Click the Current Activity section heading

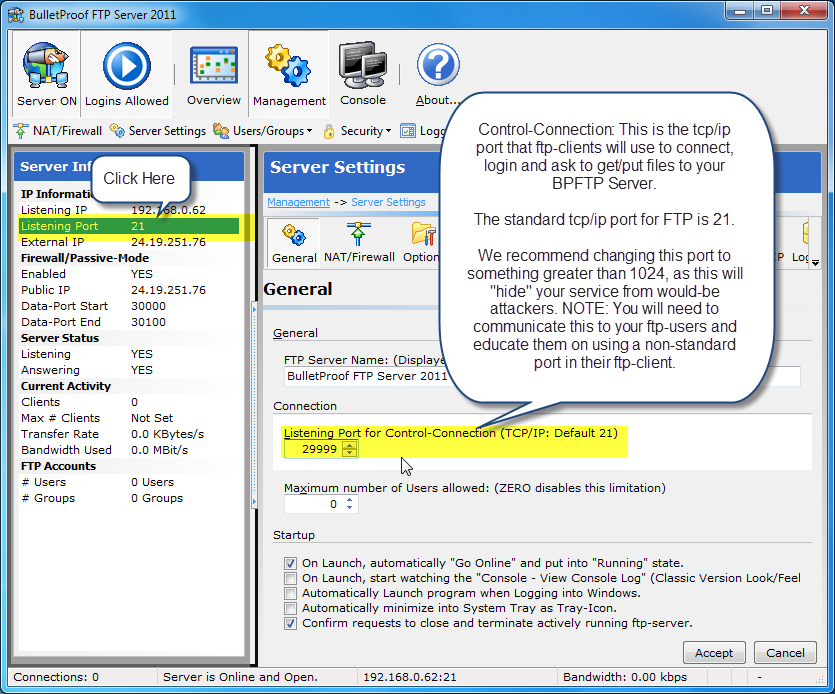click(66, 386)
